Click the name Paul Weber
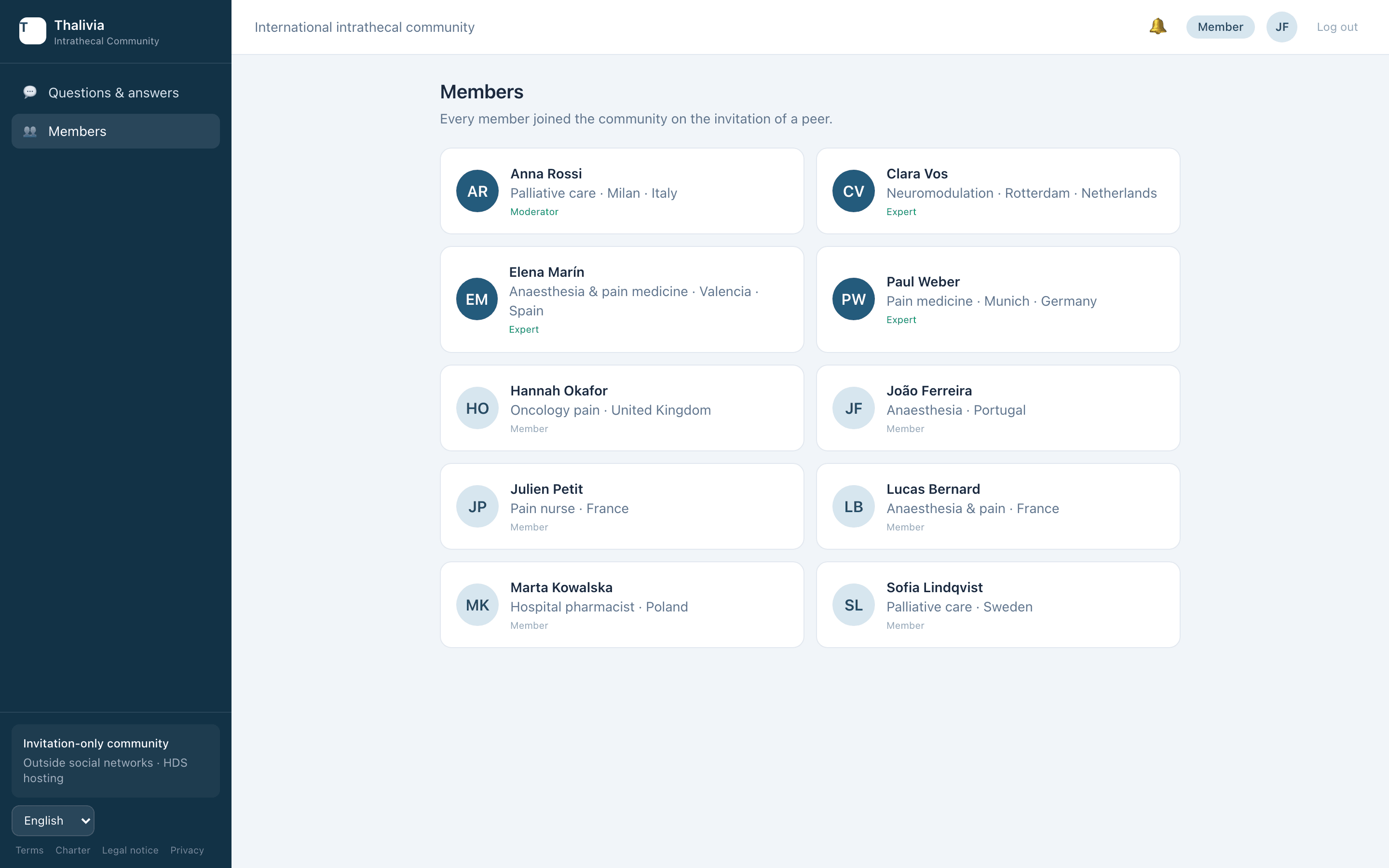Image resolution: width=1389 pixels, height=868 pixels. [x=922, y=282]
